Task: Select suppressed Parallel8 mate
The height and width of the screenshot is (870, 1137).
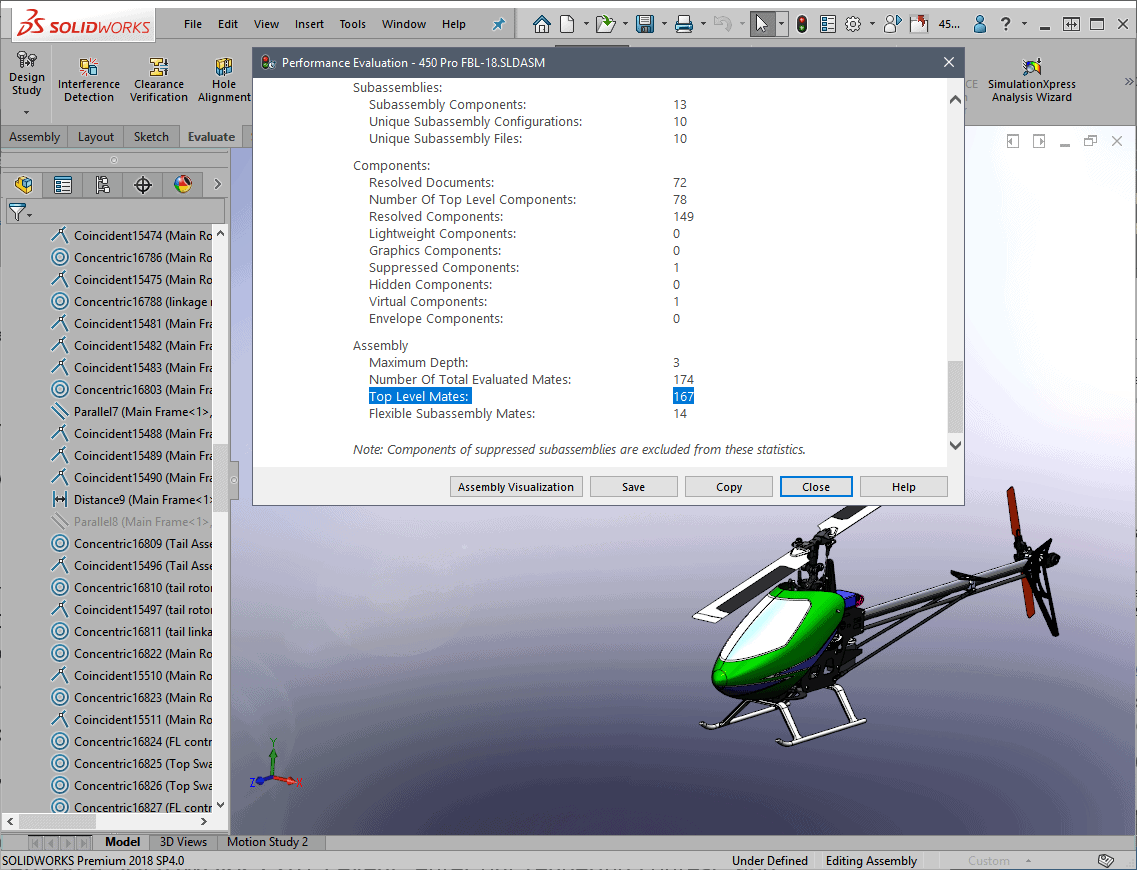Action: point(132,521)
